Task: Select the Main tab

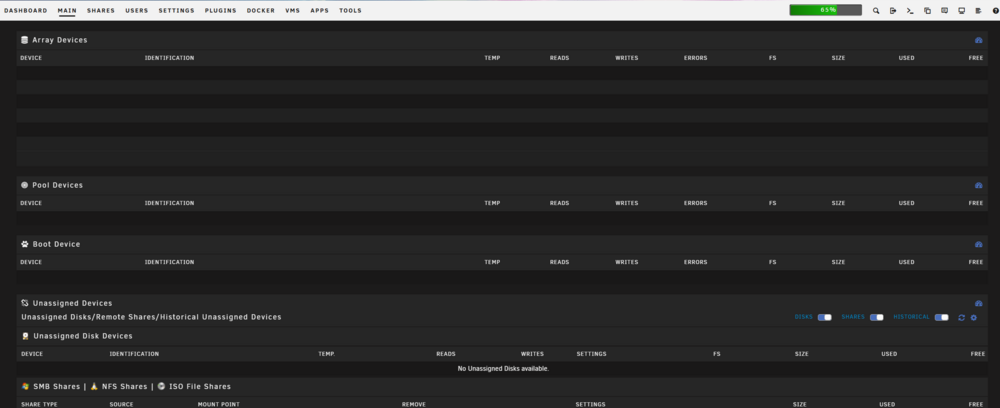Action: (x=67, y=11)
